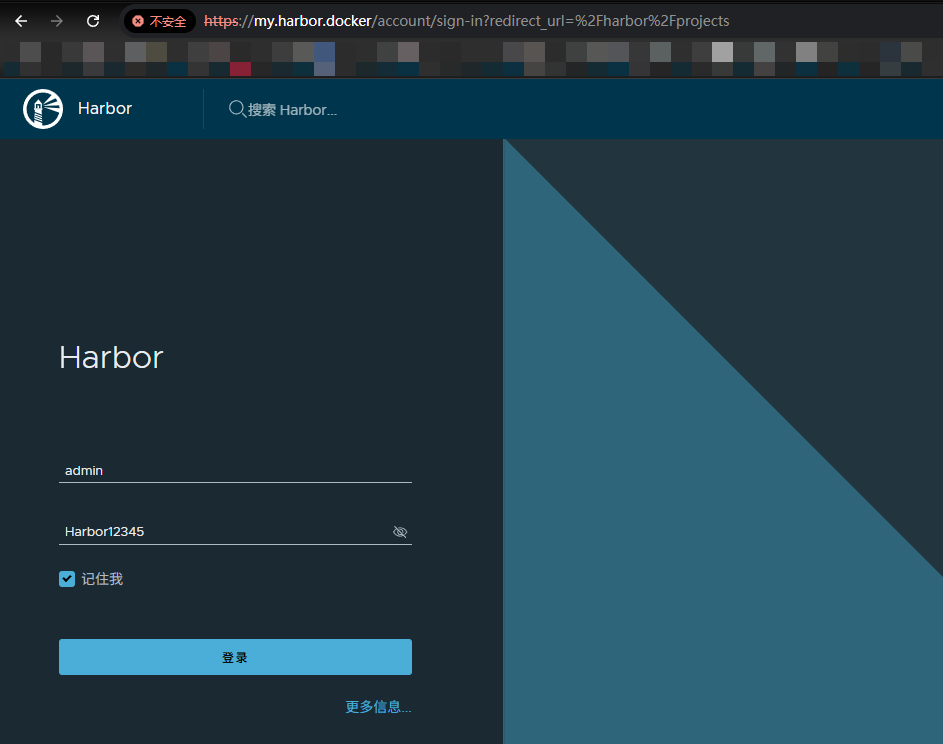
Task: Click the search magnifier icon
Action: pos(237,109)
